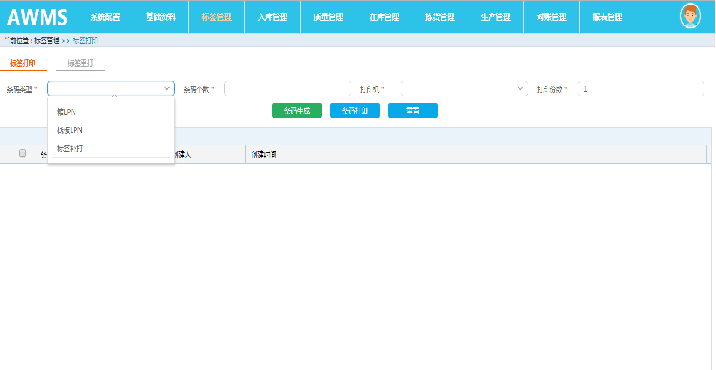Click the green generate barcode button
This screenshot has width=716, height=370.
tap(297, 111)
